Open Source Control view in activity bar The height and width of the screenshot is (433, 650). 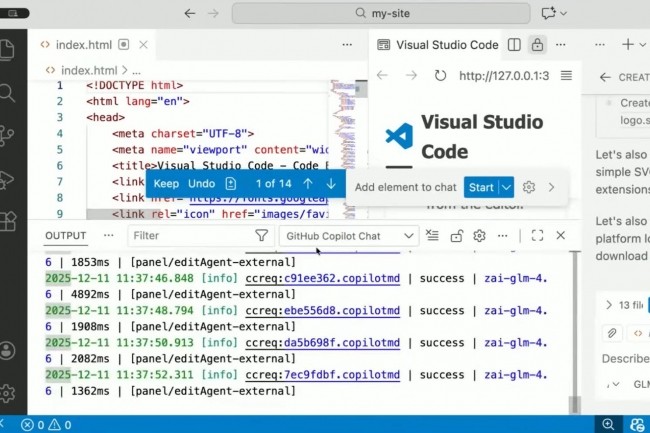(x=7, y=136)
